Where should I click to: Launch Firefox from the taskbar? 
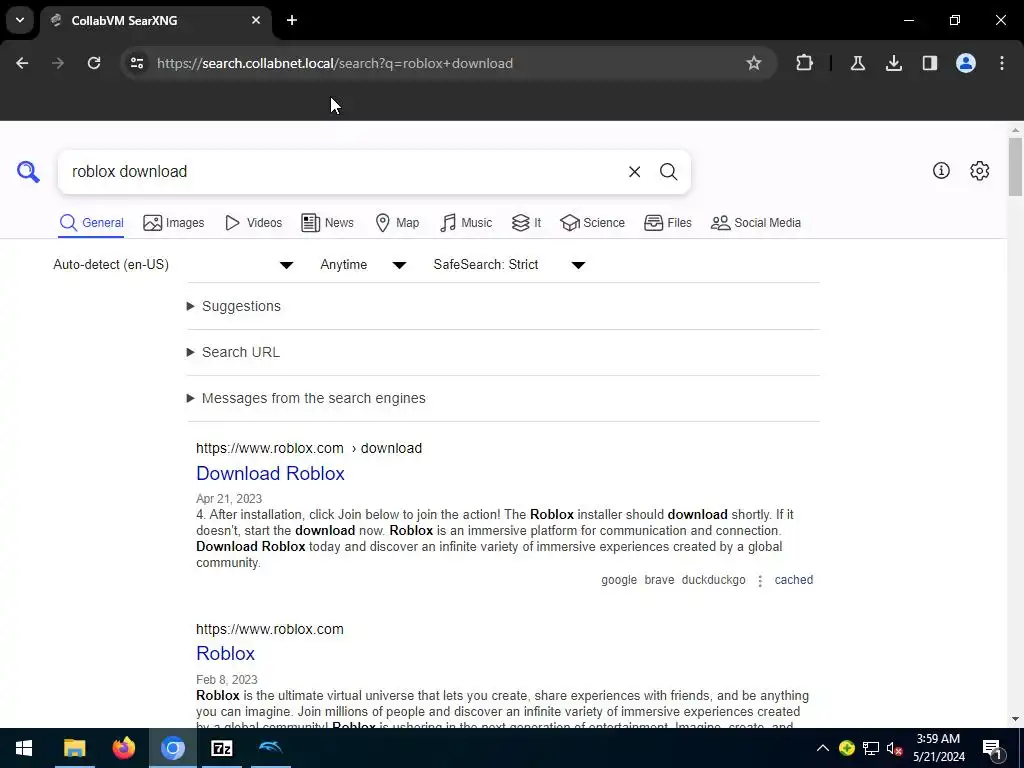pos(123,748)
